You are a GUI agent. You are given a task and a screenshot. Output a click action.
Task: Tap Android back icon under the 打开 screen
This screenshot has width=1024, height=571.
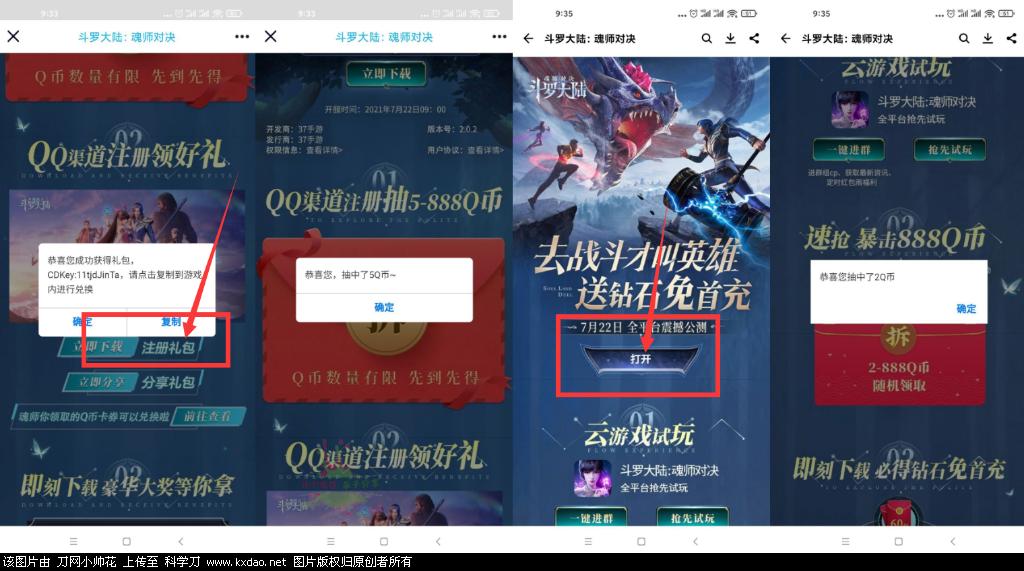click(696, 541)
